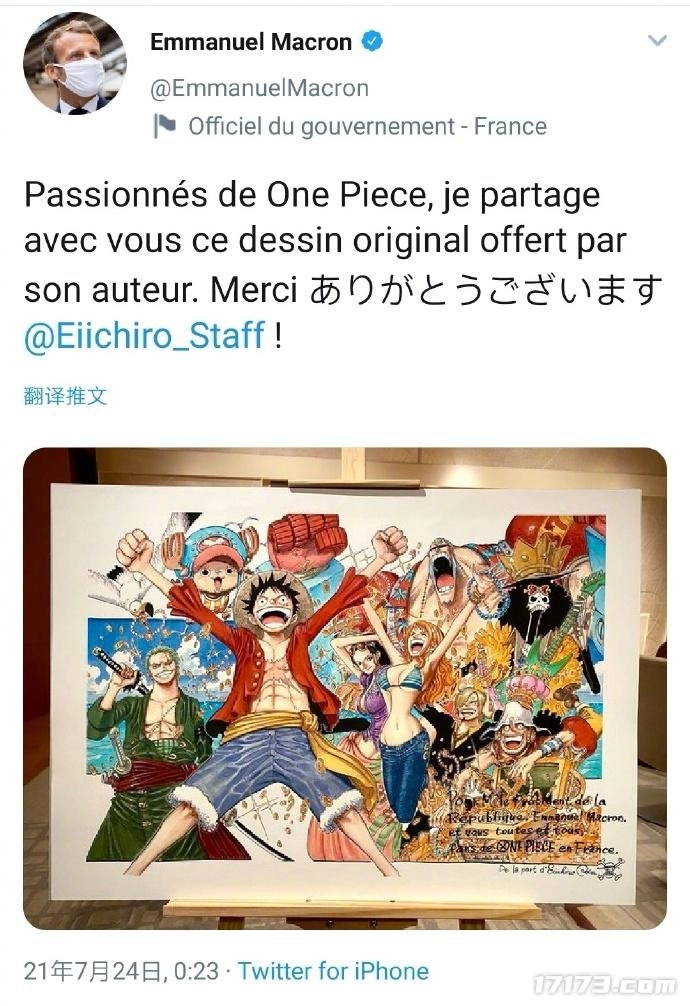Click the Twitter for iPhone source link
690x1006 pixels.
click(333, 971)
